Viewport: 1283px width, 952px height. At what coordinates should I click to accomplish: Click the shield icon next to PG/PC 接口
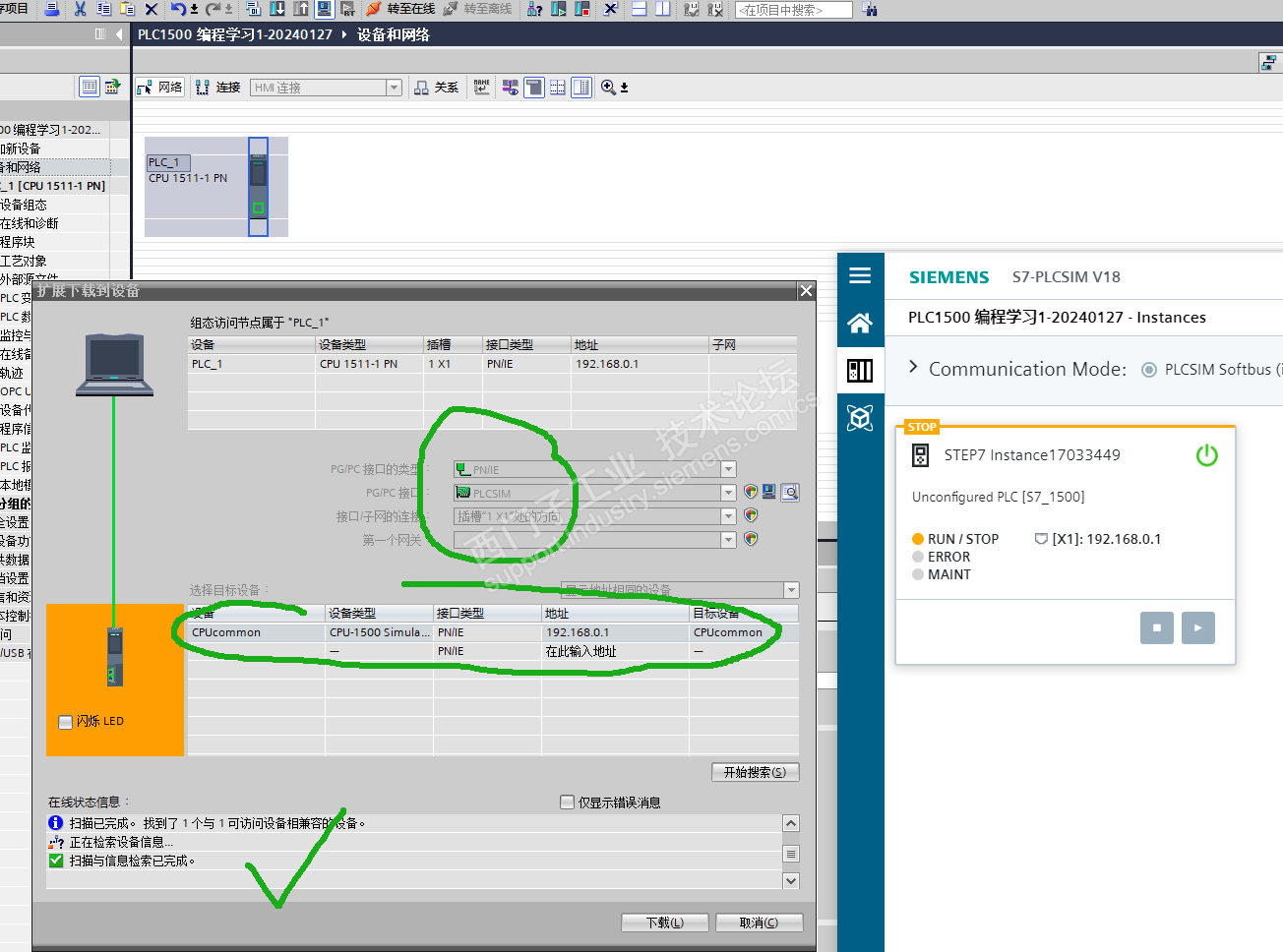click(751, 492)
